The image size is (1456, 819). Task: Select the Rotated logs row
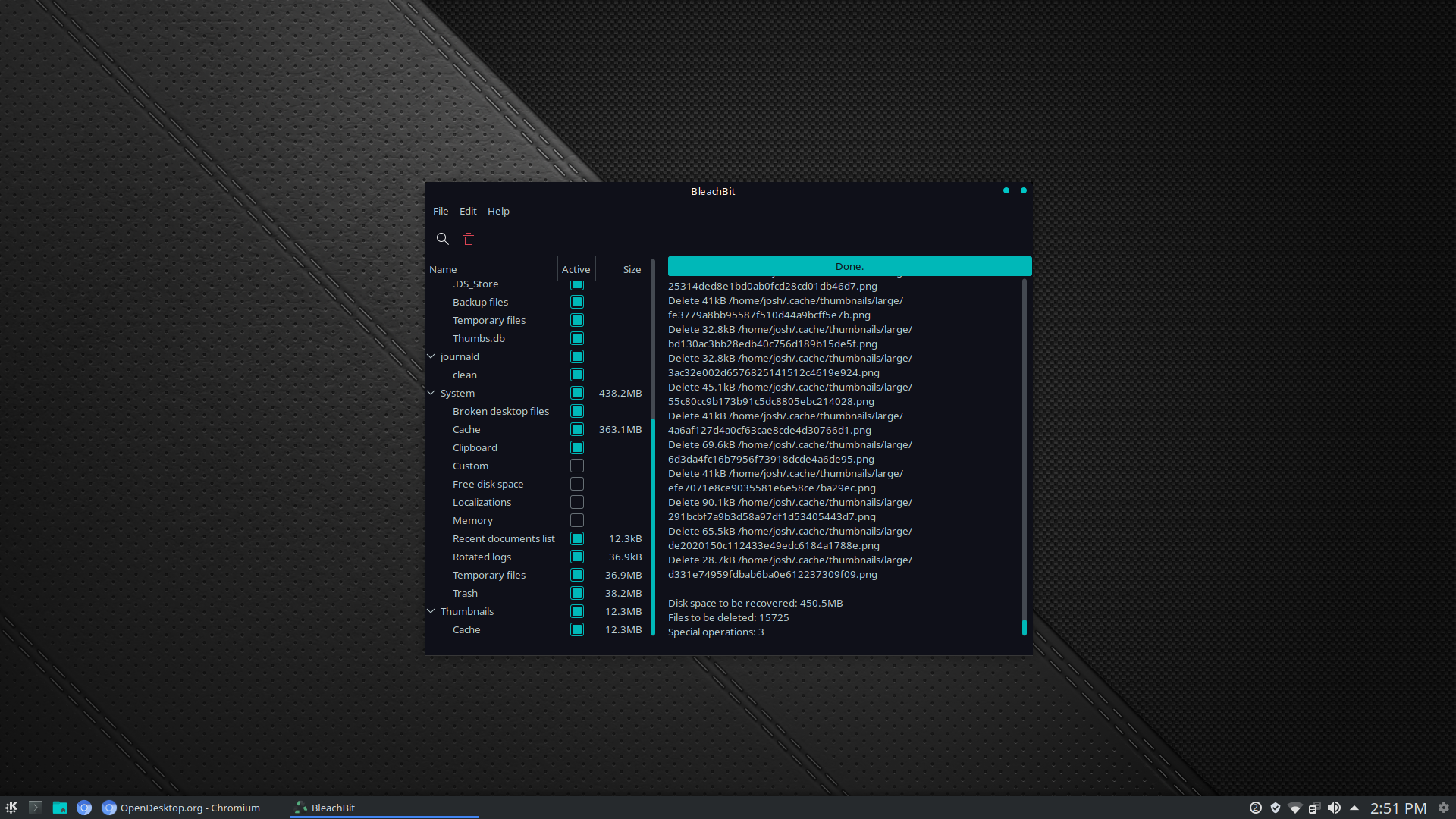535,557
